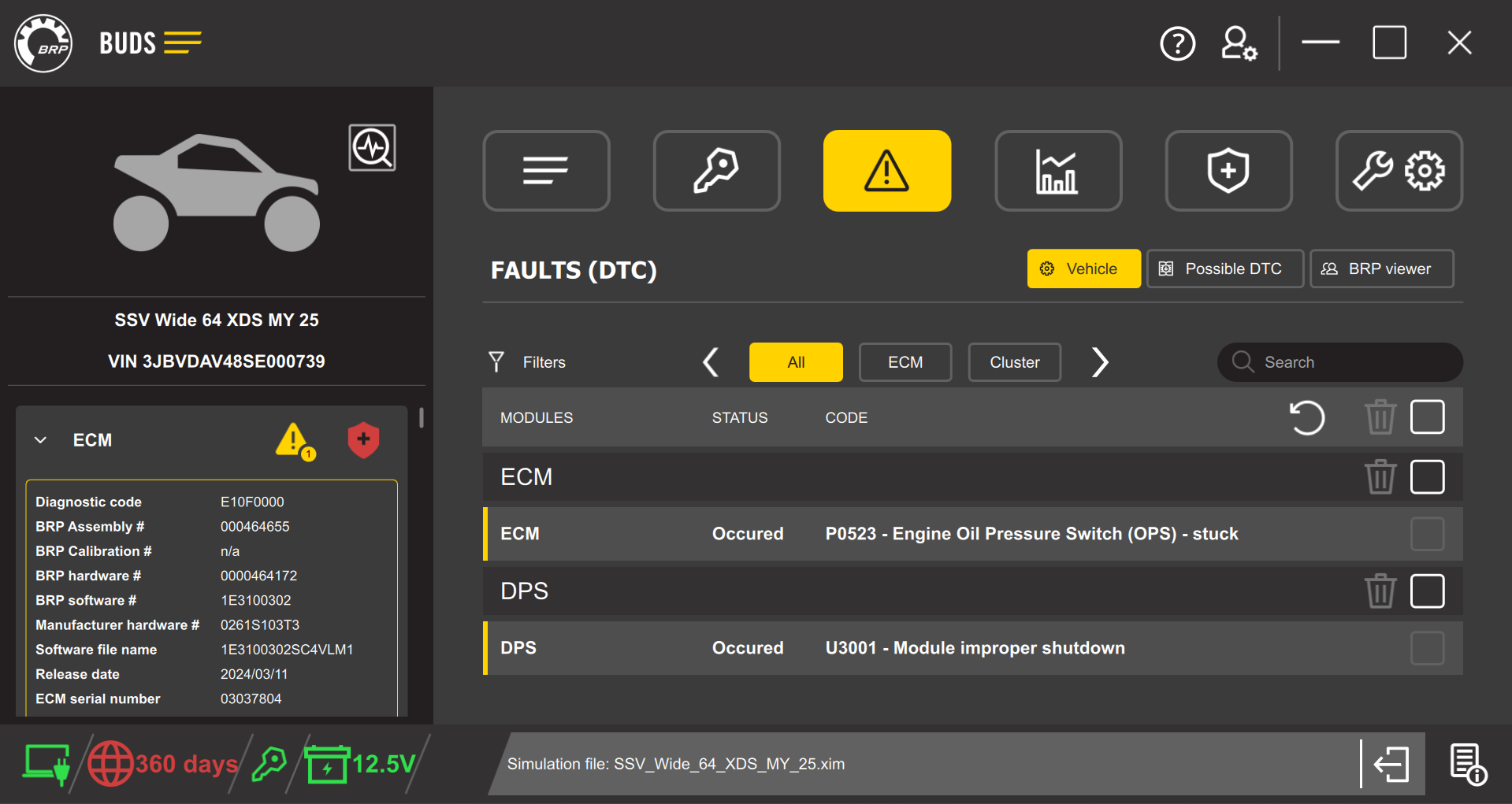Check the select-all checkbox in the header row

pos(1427,417)
